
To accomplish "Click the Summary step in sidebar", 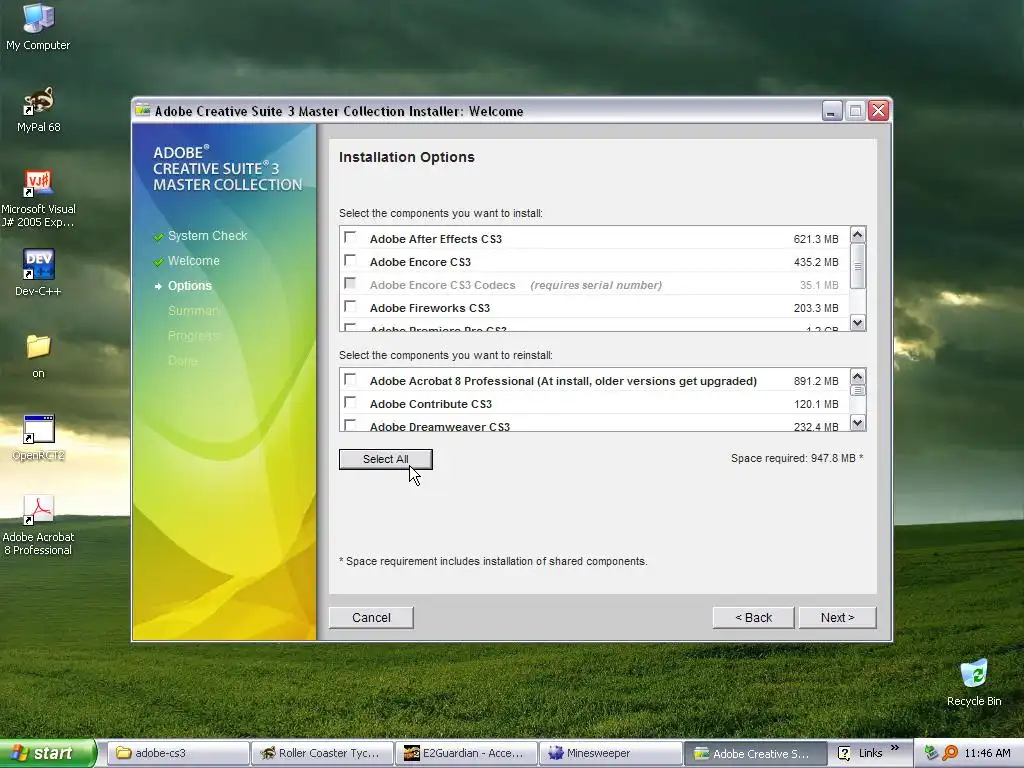I will click(x=193, y=311).
